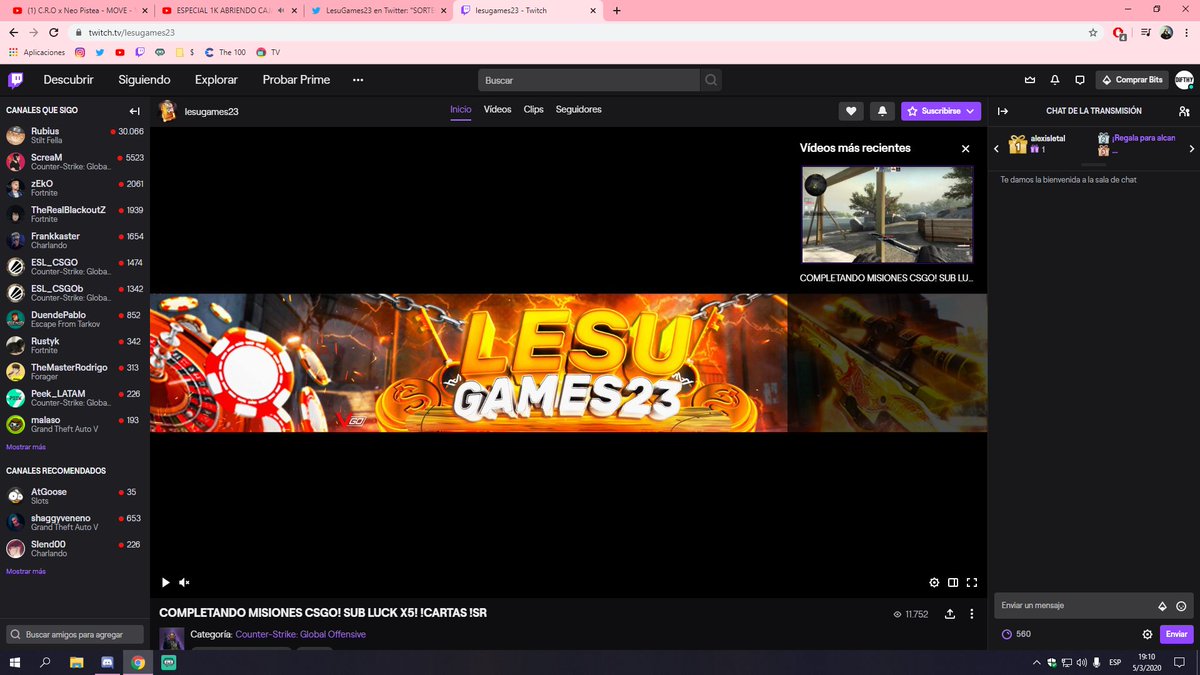This screenshot has width=1200, height=675.
Task: Click the Enviar chat button
Action: point(1177,634)
